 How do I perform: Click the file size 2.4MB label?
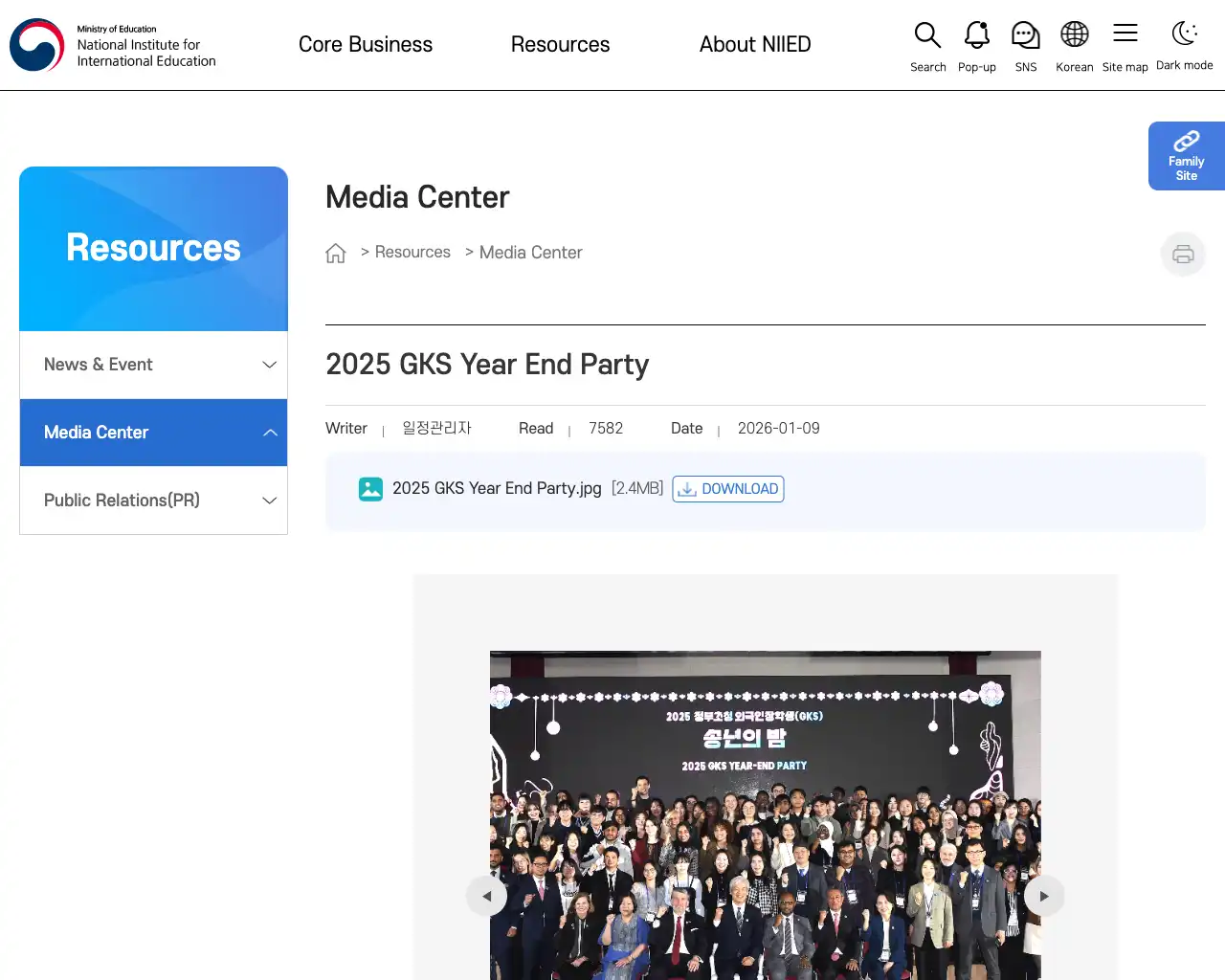(637, 488)
